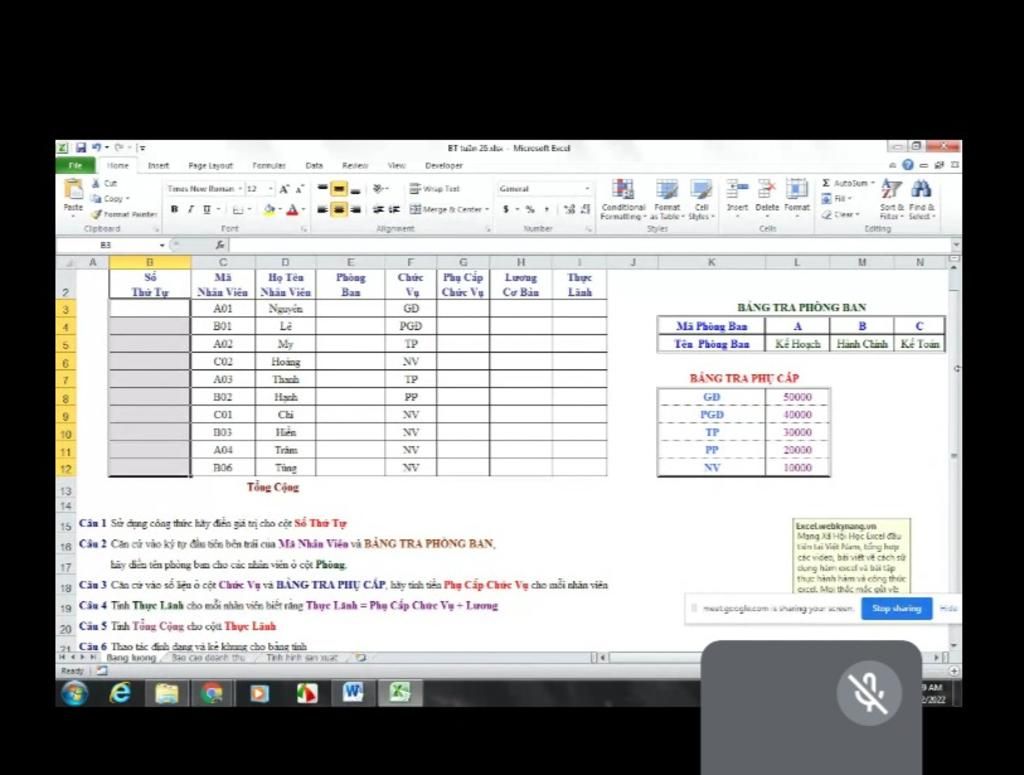
Task: Switch to the Tinh hinh san xuat sheet
Action: point(301,658)
